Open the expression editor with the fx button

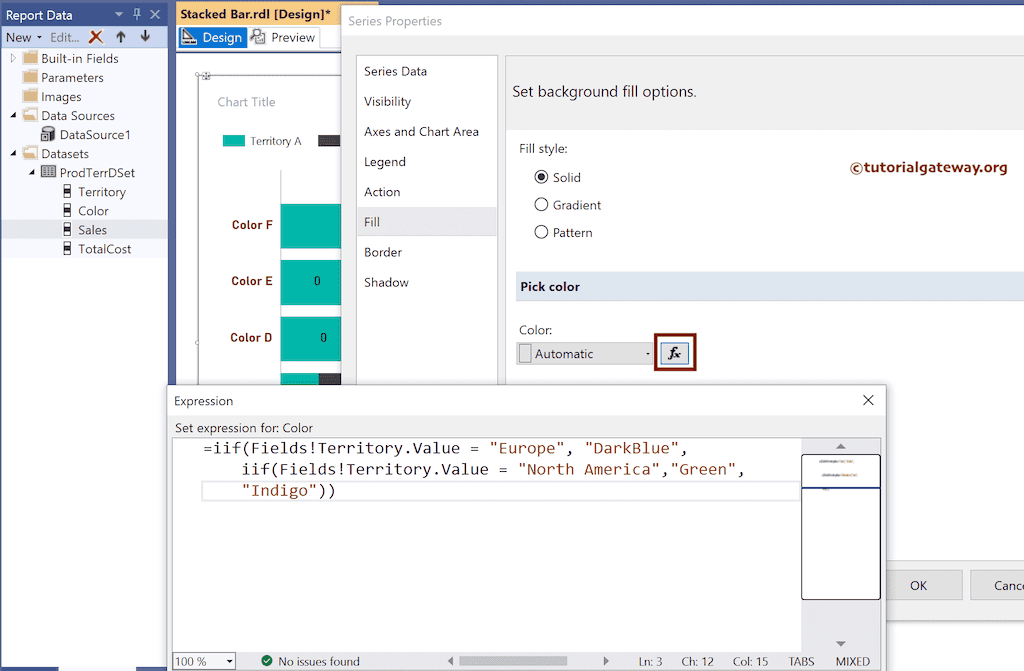pyautogui.click(x=674, y=352)
